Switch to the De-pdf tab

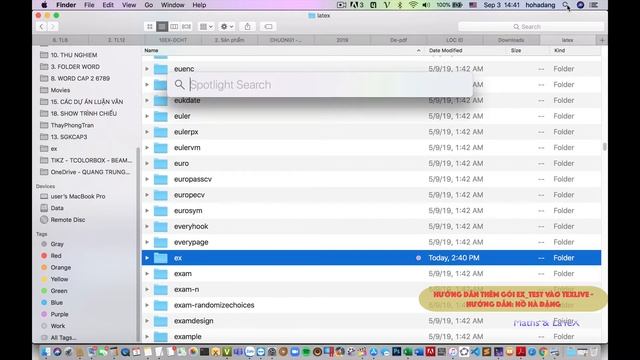click(398, 40)
